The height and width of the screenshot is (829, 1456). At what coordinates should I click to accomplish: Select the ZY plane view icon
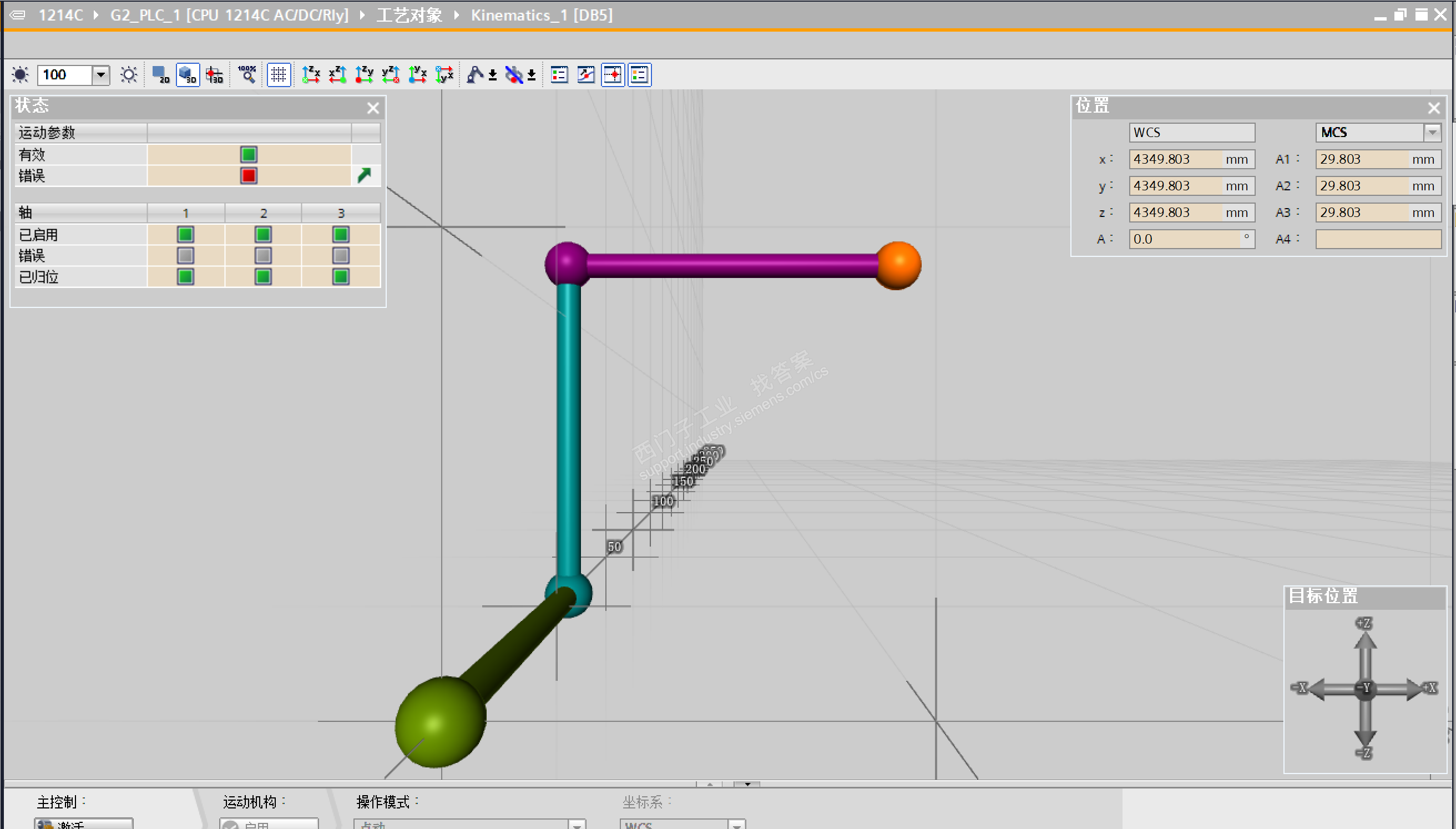pyautogui.click(x=365, y=74)
